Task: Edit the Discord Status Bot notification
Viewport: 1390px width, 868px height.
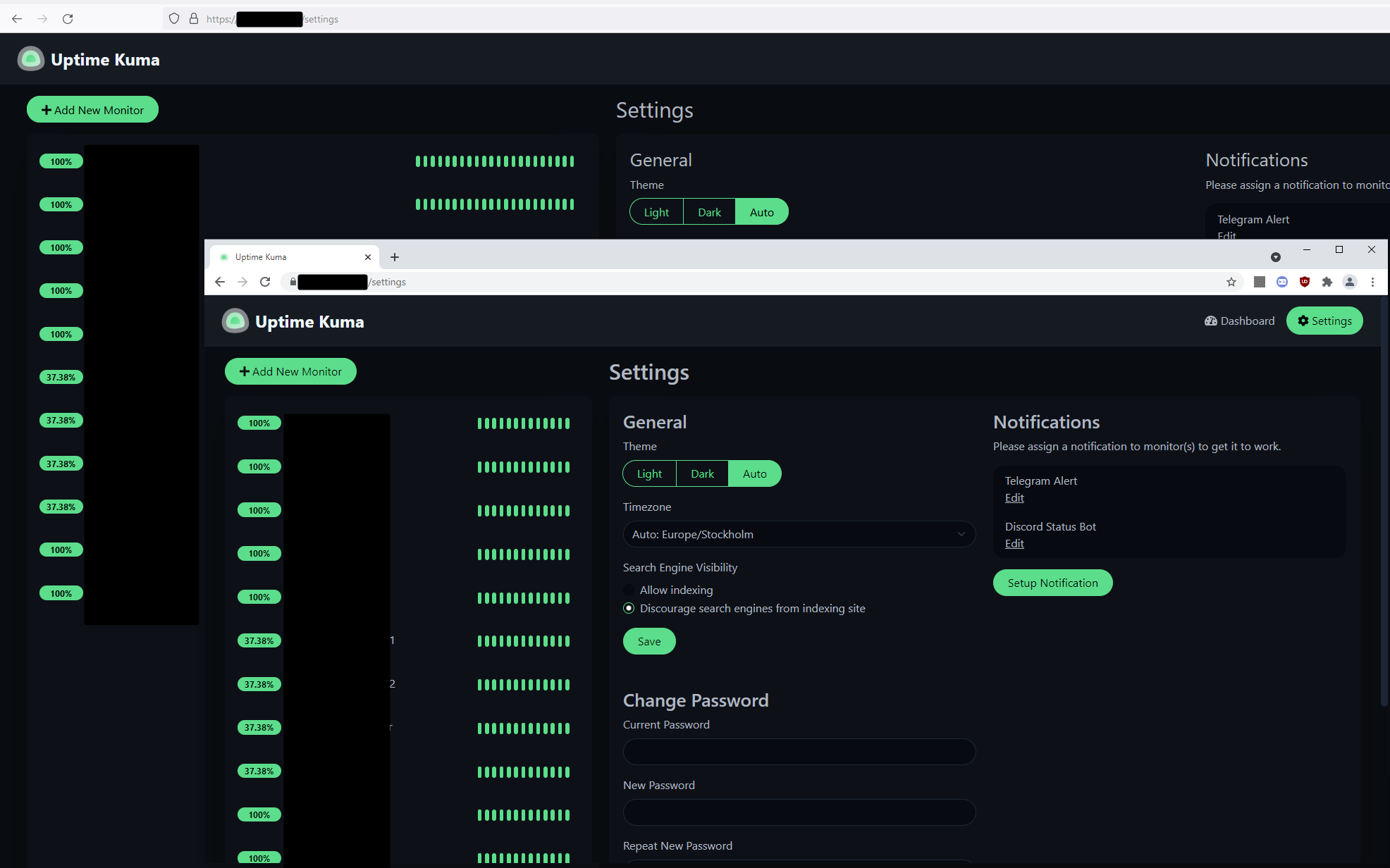Action: coord(1014,543)
